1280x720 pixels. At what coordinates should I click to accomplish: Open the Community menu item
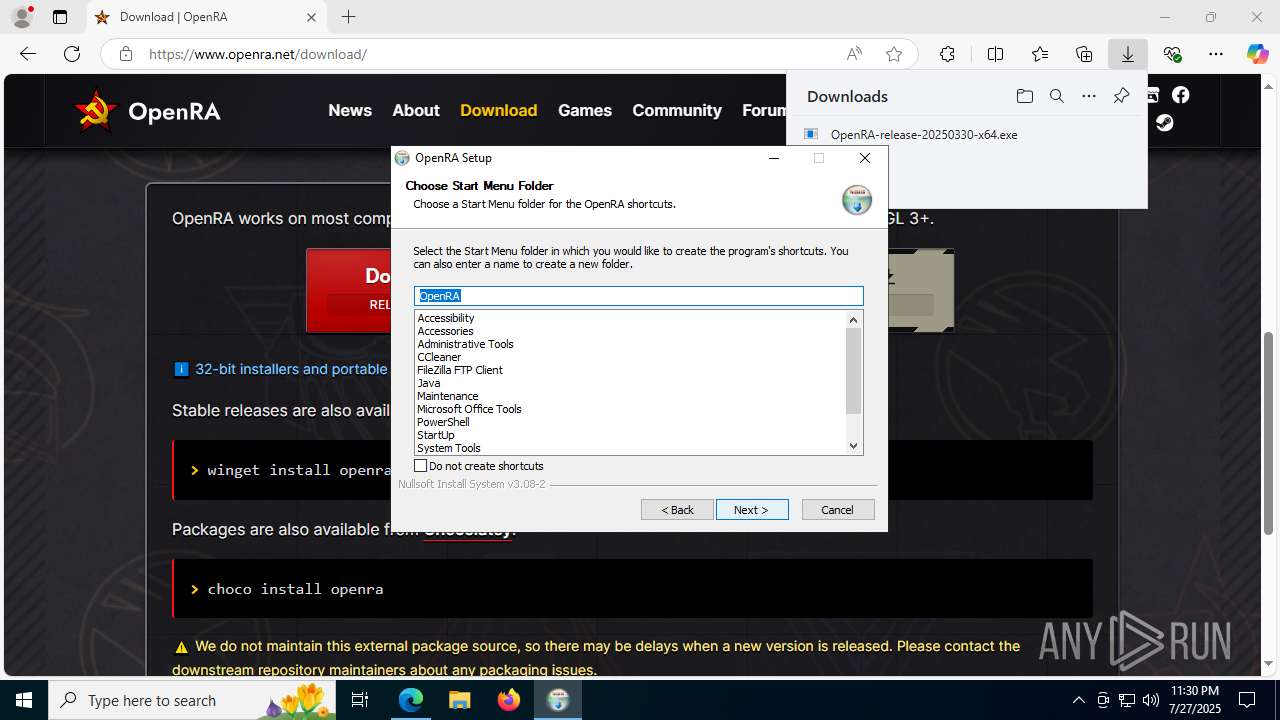point(677,110)
